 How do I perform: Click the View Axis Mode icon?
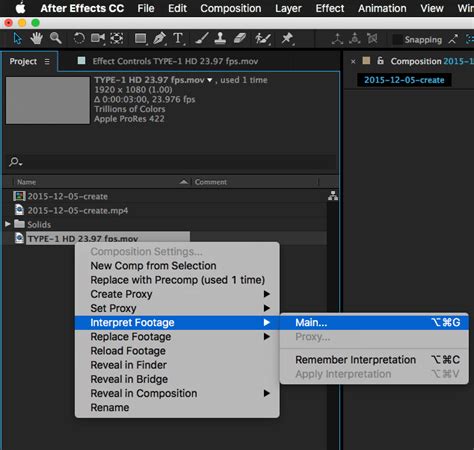coord(372,39)
